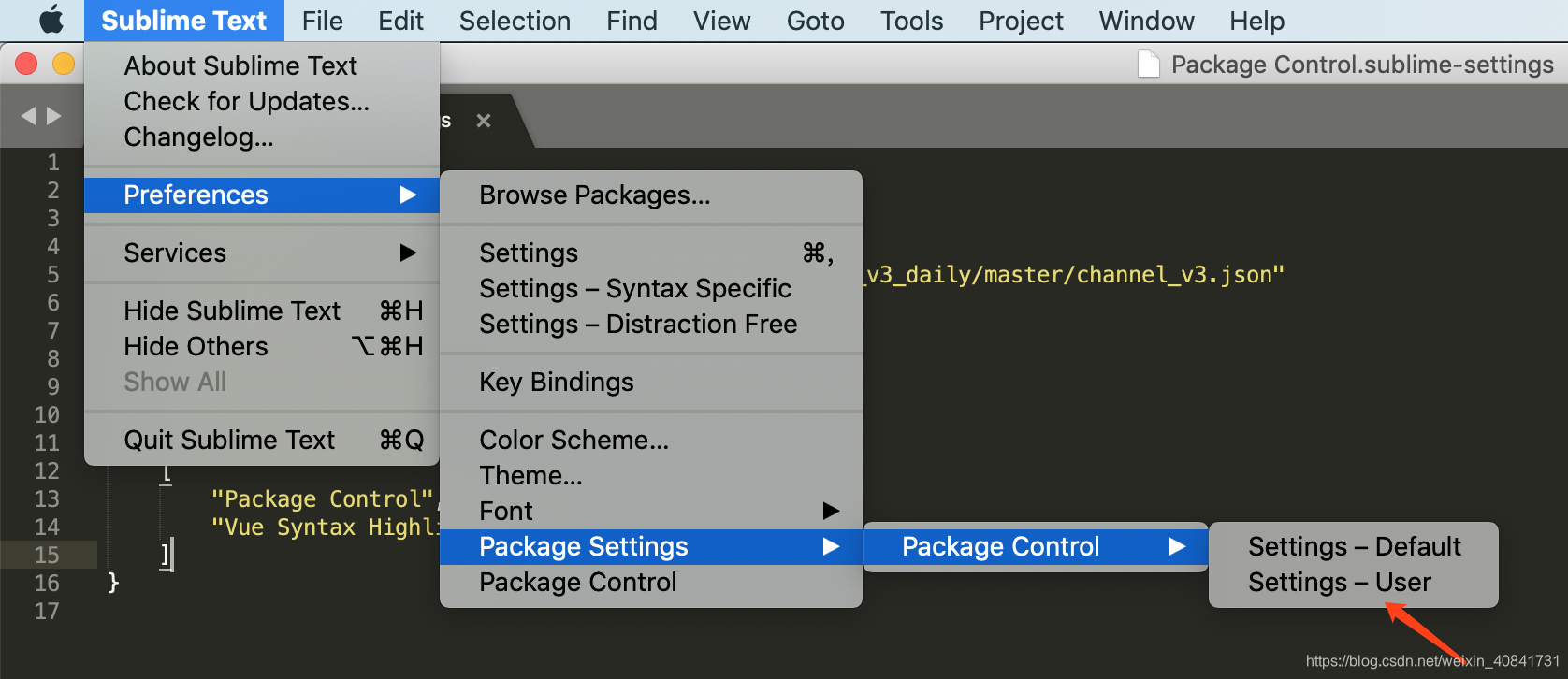Choose Hide Sublime Text
The image size is (1568, 679).
pos(262,311)
